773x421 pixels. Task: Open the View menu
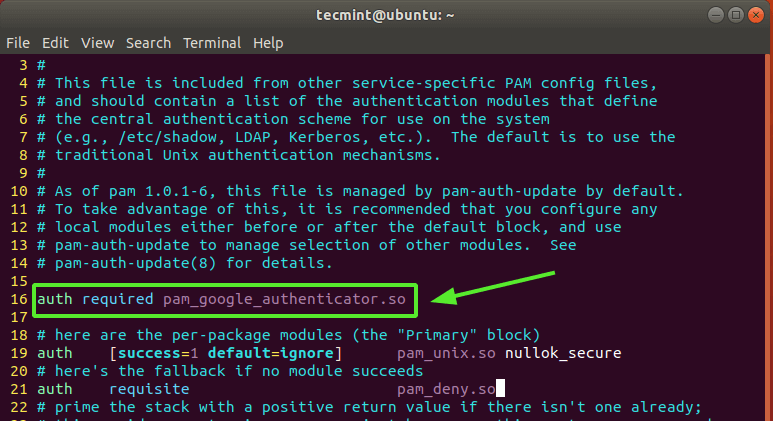point(98,43)
